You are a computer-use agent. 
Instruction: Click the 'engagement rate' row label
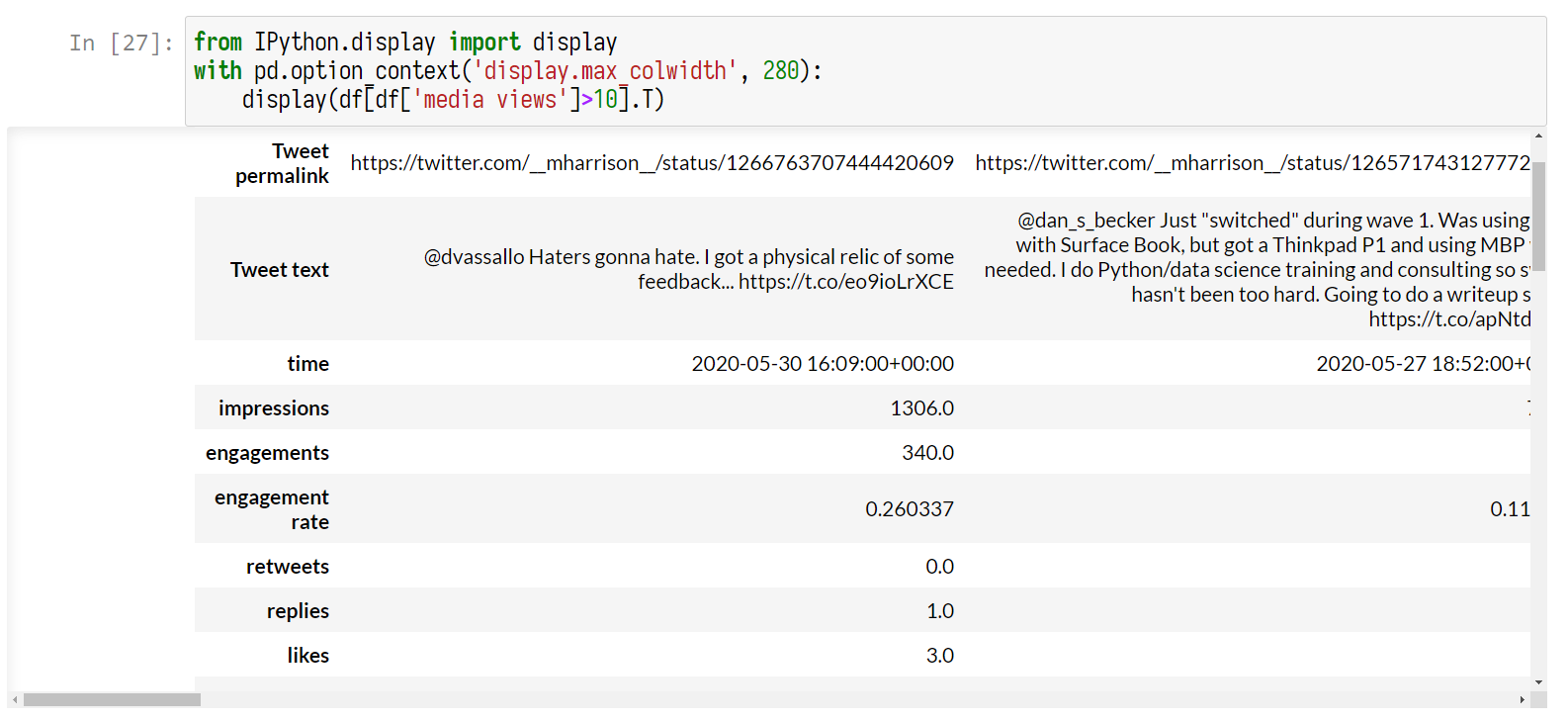pos(271,509)
